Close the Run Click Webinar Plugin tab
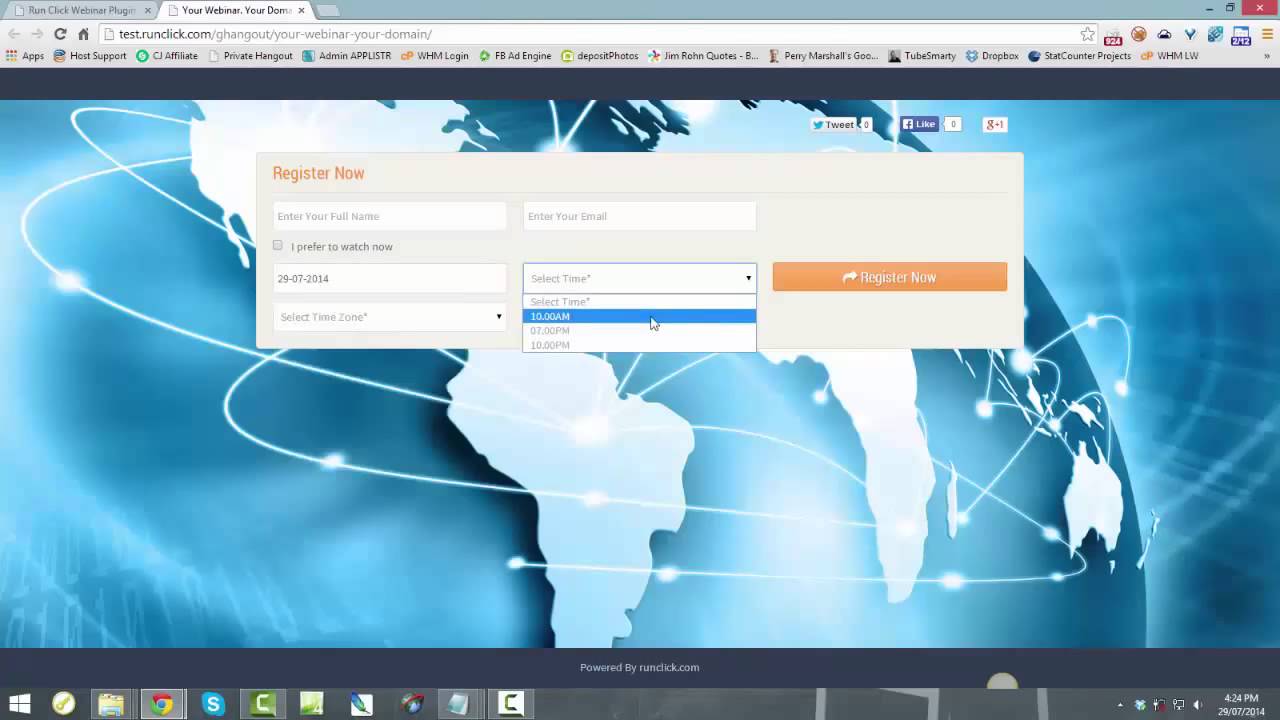This screenshot has width=1280, height=720. point(148,10)
